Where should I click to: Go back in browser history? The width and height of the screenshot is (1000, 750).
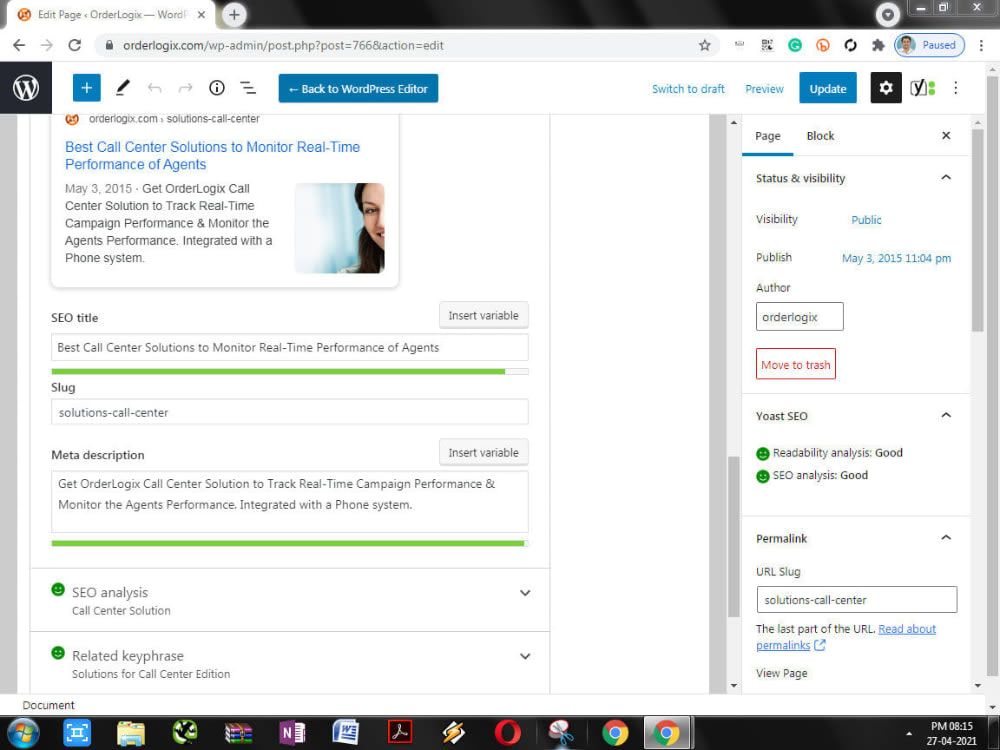point(19,45)
